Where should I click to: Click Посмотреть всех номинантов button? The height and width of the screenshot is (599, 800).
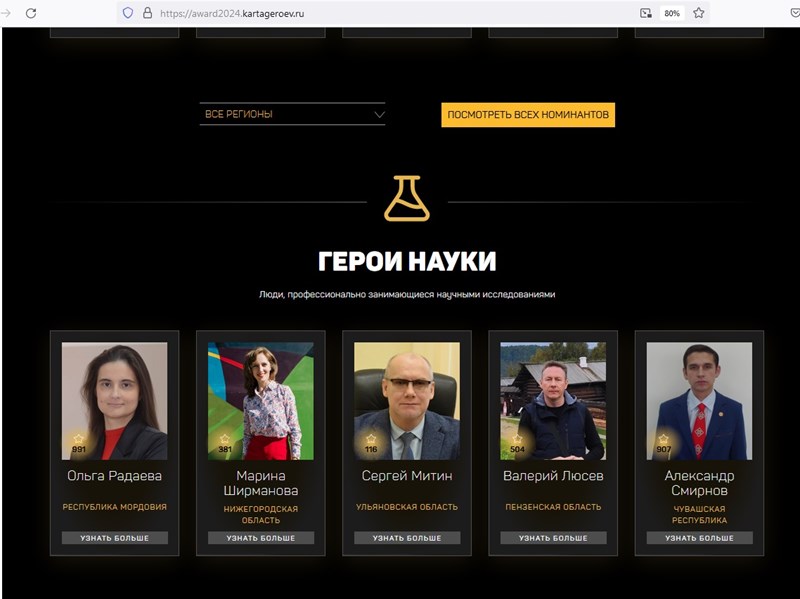tap(528, 115)
